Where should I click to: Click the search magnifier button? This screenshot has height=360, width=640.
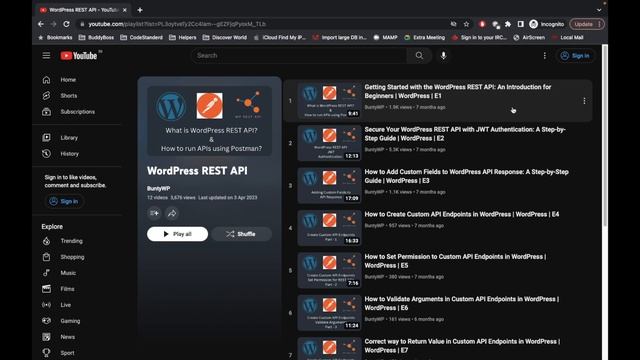click(x=419, y=56)
